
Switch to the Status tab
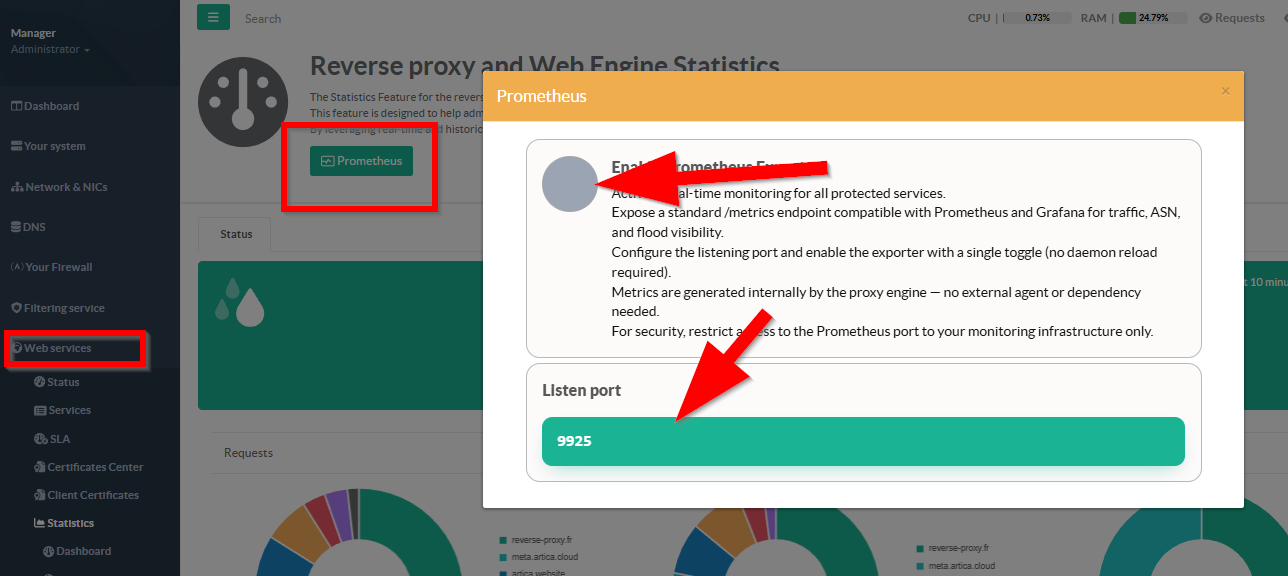click(236, 234)
